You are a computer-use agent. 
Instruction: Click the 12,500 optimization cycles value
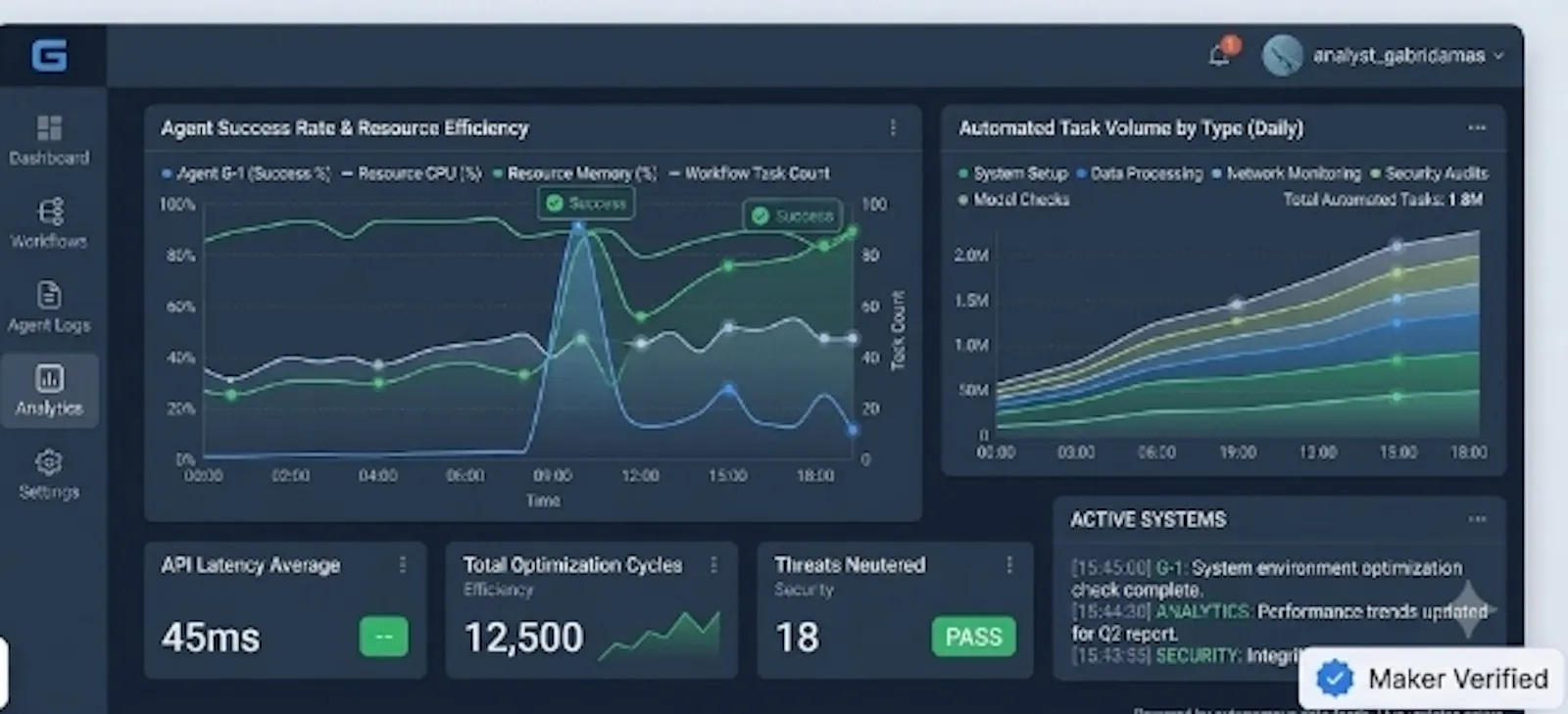pyautogui.click(x=523, y=638)
